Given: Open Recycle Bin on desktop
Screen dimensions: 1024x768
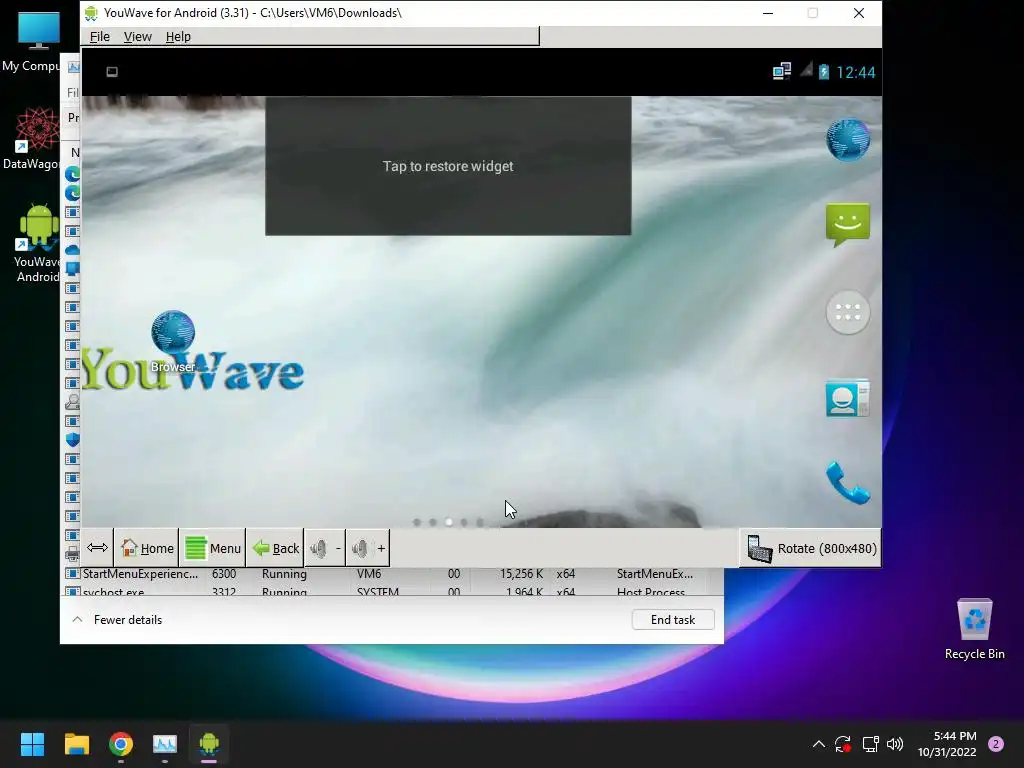Looking at the screenshot, I should [x=974, y=629].
